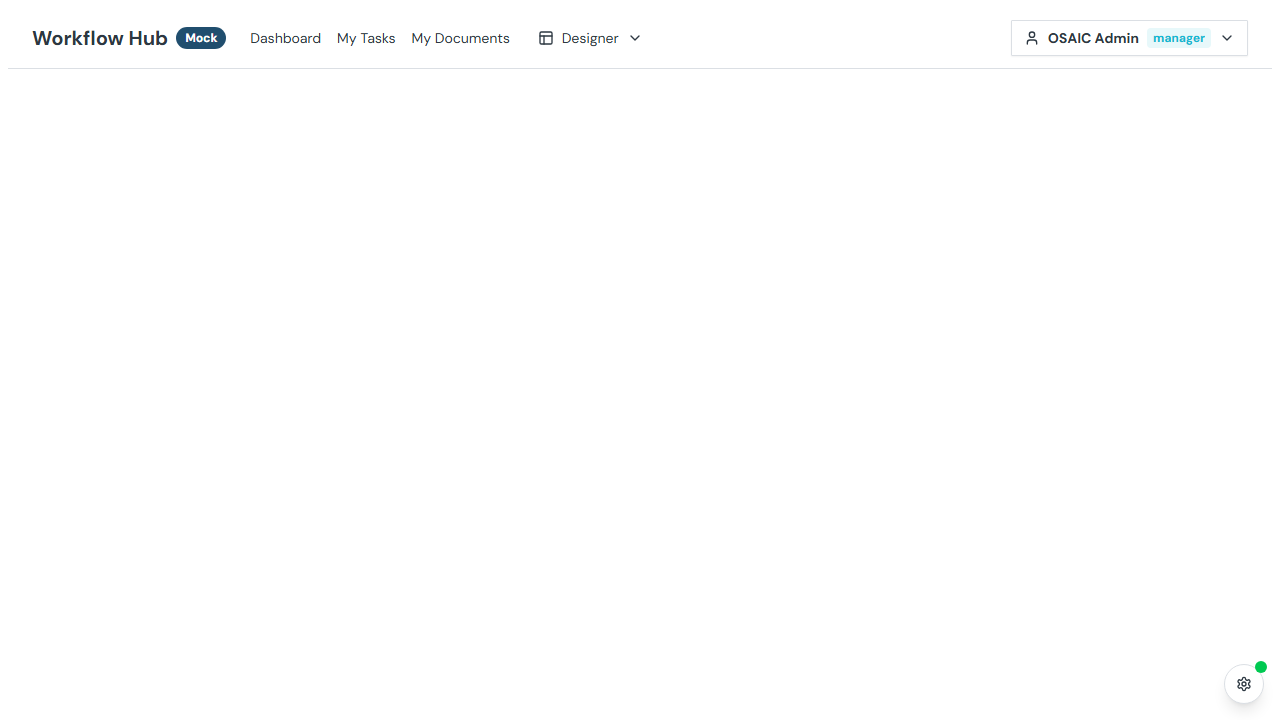Click the OSAIC Admin name text
The height and width of the screenshot is (720, 1280).
(1093, 37)
